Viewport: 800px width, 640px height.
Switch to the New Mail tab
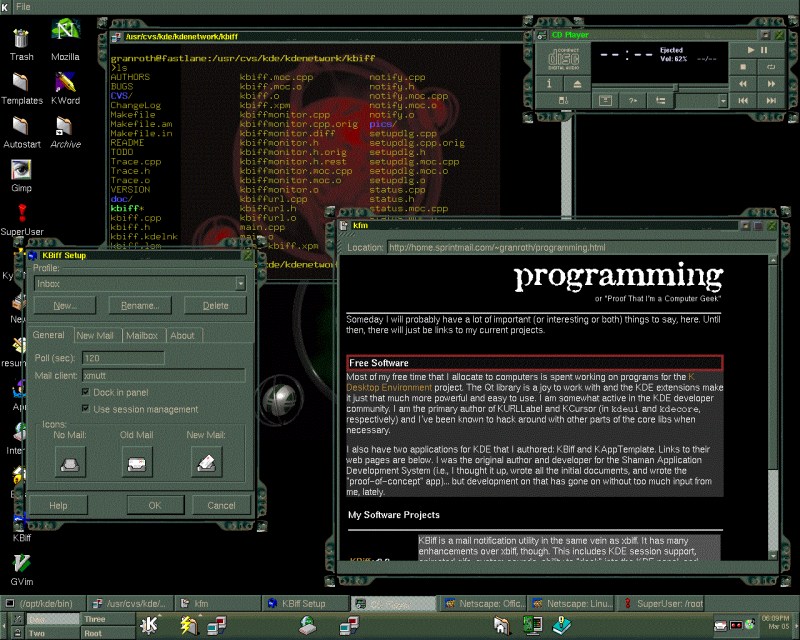[x=95, y=335]
